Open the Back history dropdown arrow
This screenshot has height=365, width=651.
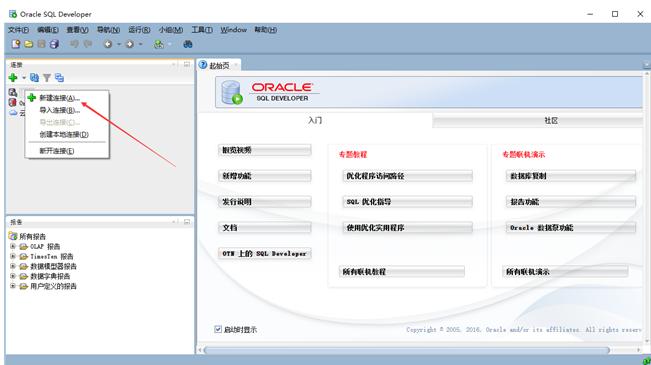(x=119, y=44)
